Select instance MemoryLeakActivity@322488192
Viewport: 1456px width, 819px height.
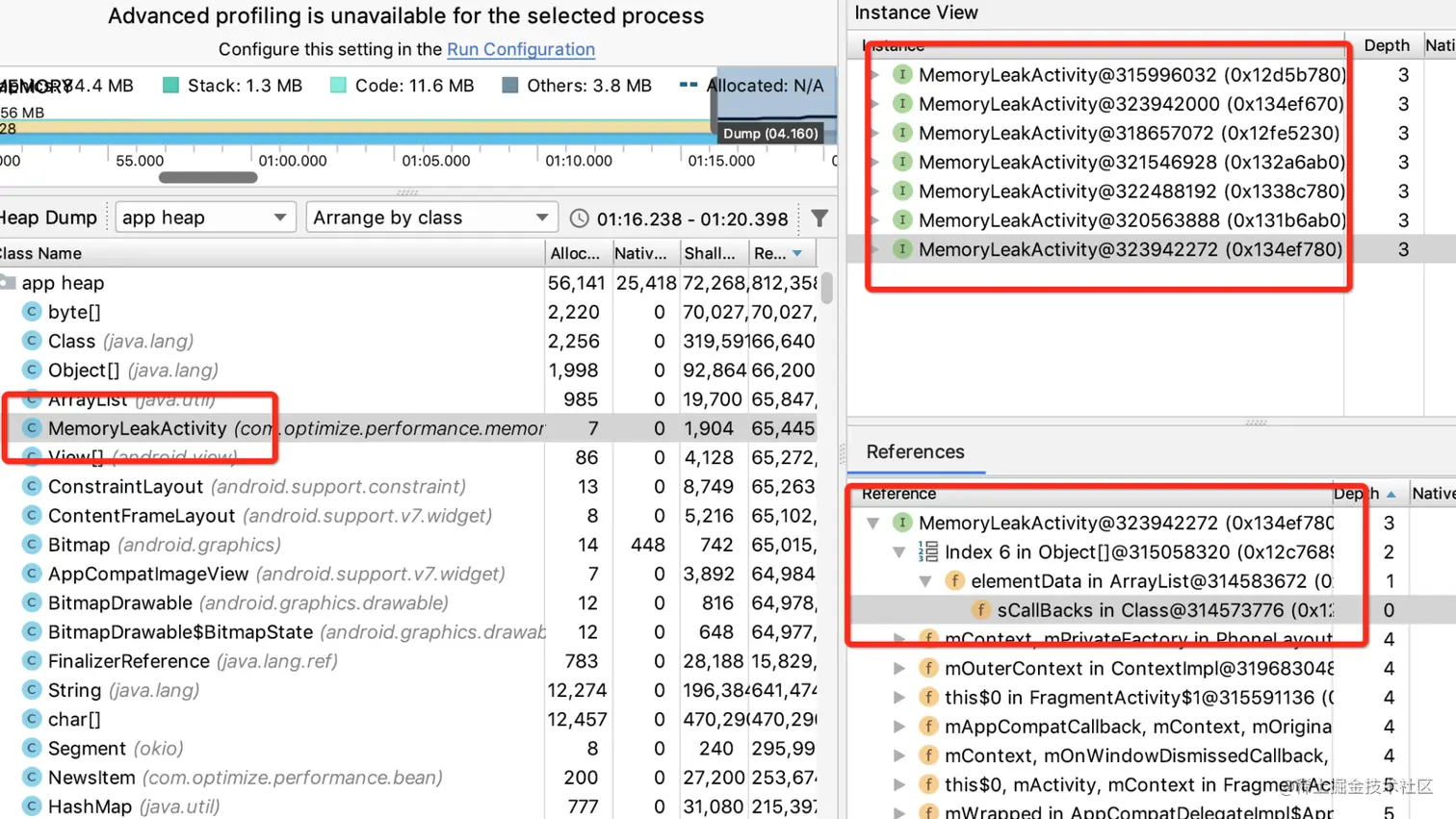(x=1131, y=191)
